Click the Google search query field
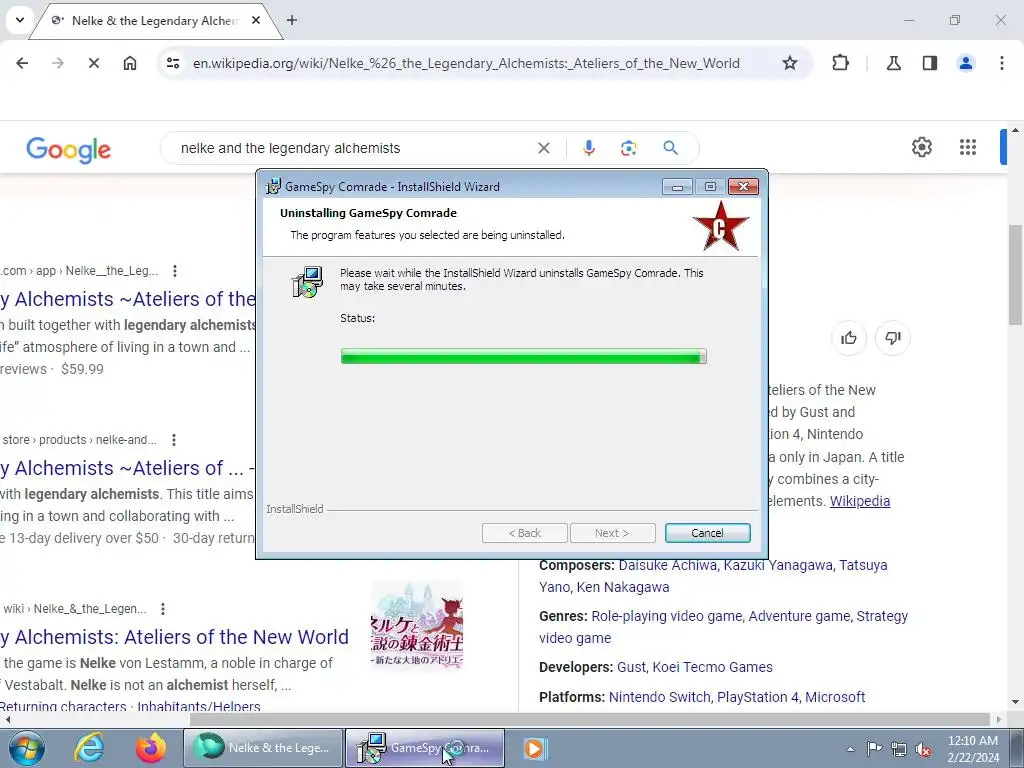This screenshot has width=1024, height=768. click(353, 148)
